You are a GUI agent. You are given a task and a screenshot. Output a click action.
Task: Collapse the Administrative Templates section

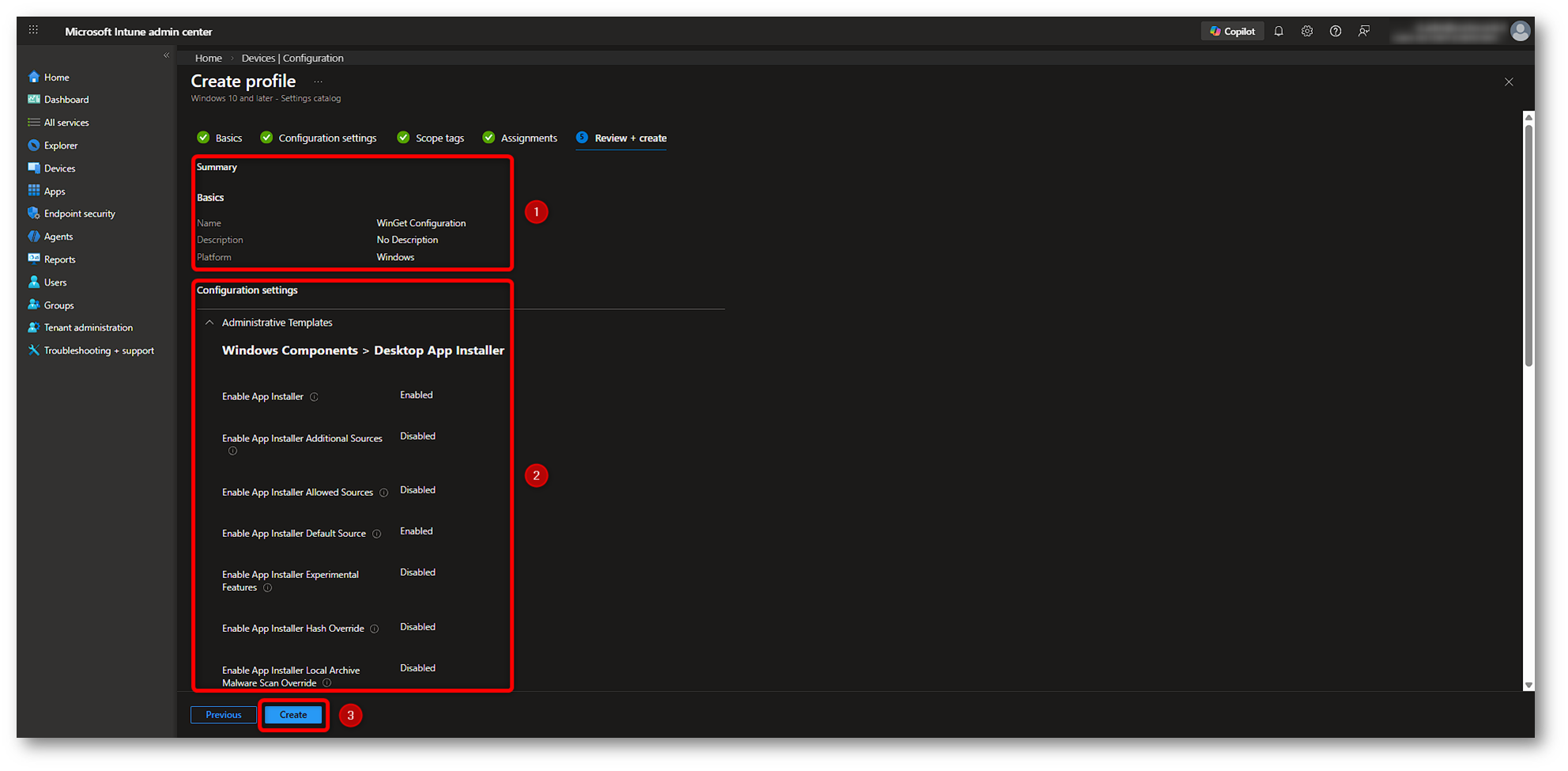pos(209,323)
